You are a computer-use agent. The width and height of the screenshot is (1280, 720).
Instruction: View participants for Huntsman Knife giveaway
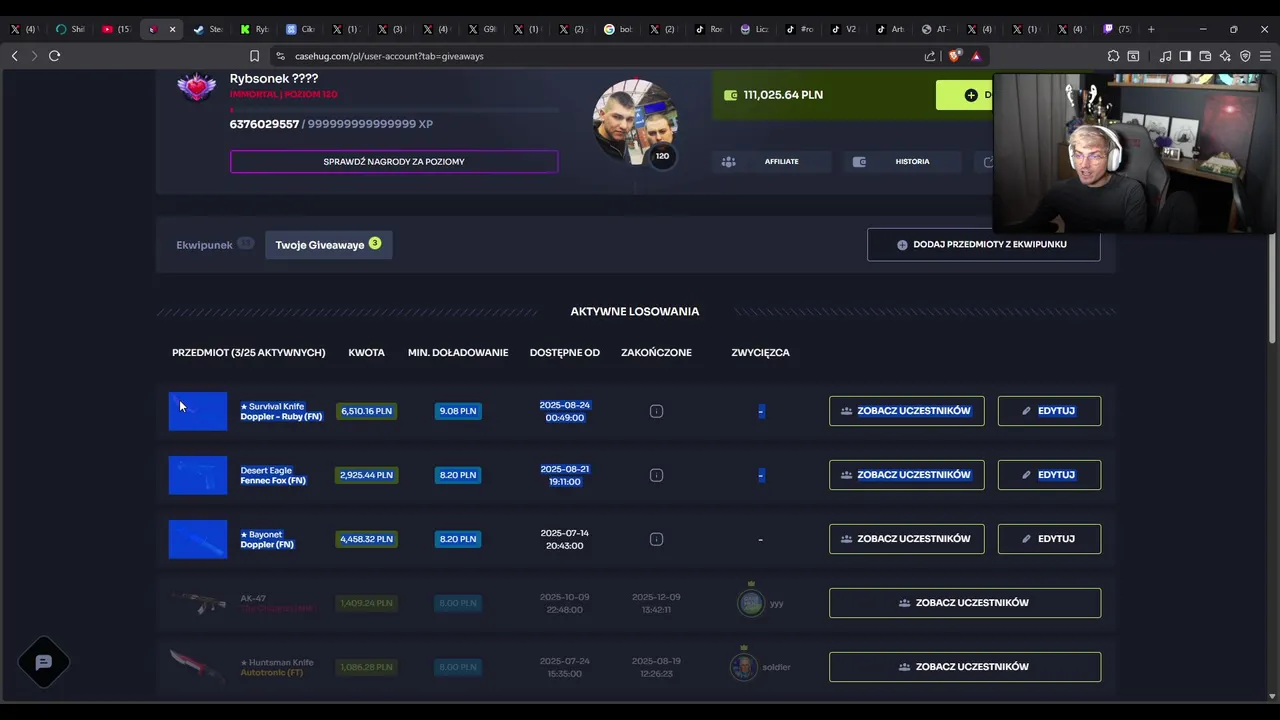click(965, 667)
